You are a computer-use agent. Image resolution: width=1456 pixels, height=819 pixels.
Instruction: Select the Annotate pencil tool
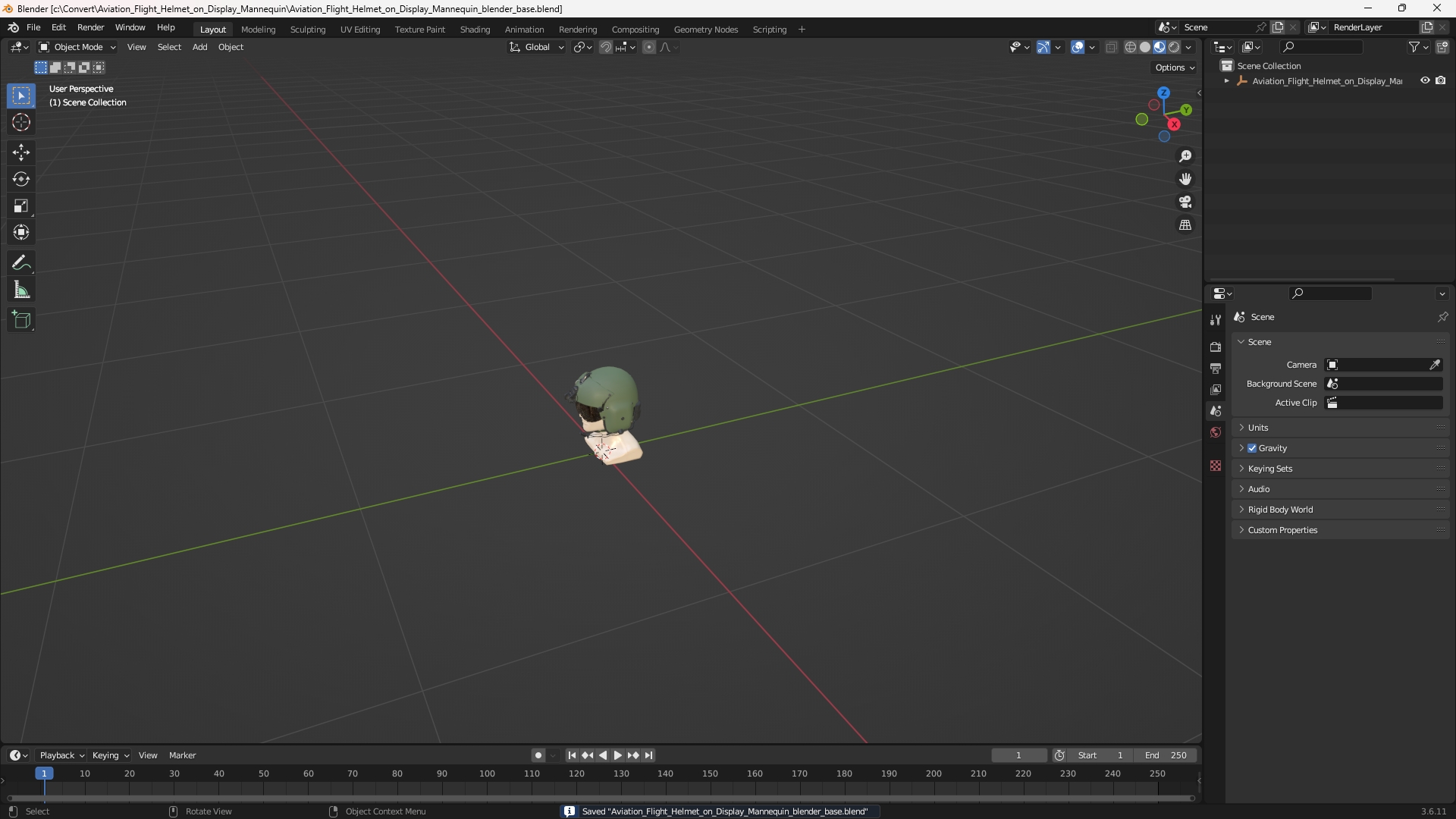[x=21, y=263]
